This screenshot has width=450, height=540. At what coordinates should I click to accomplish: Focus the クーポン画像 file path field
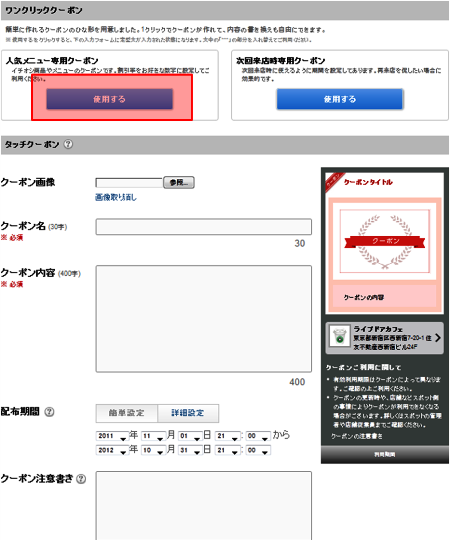(129, 183)
